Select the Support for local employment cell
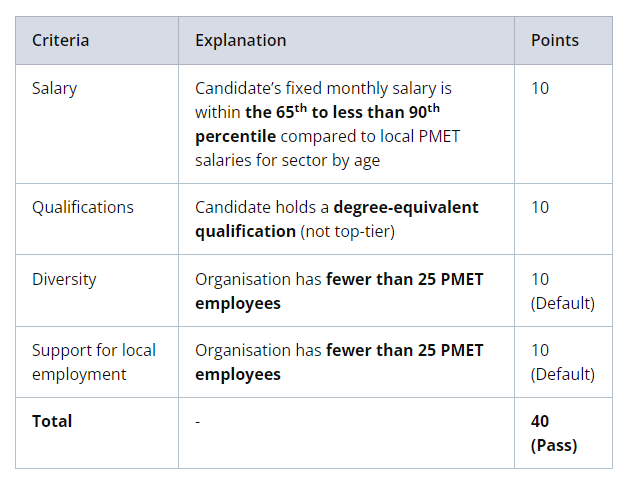 pyautogui.click(x=94, y=362)
